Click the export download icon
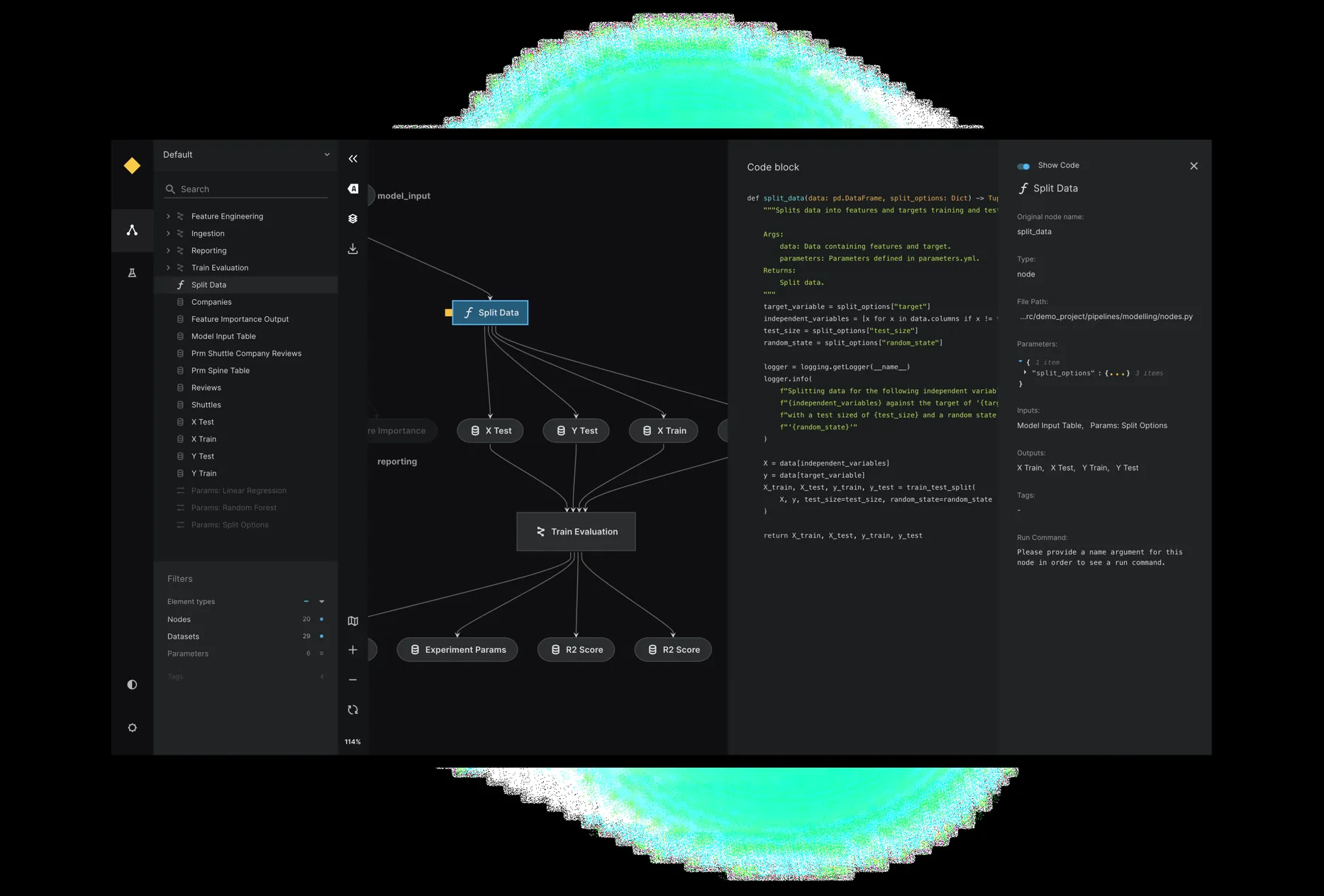The image size is (1324, 896). (353, 249)
